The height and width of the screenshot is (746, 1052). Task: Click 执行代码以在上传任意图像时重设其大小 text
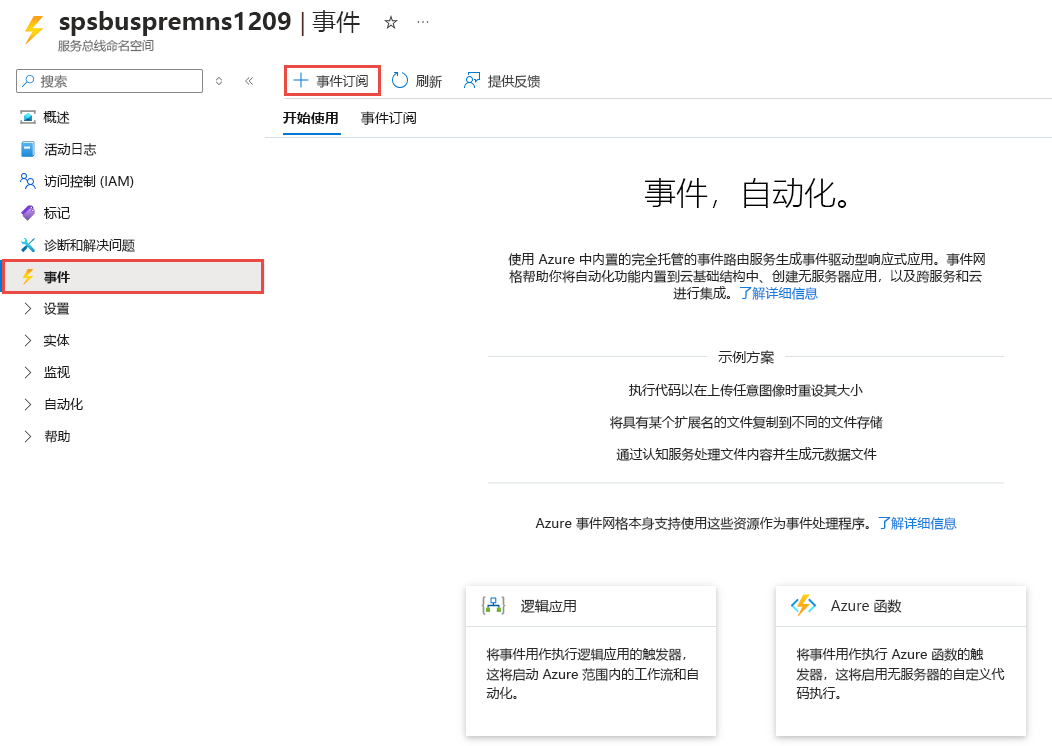pos(745,390)
